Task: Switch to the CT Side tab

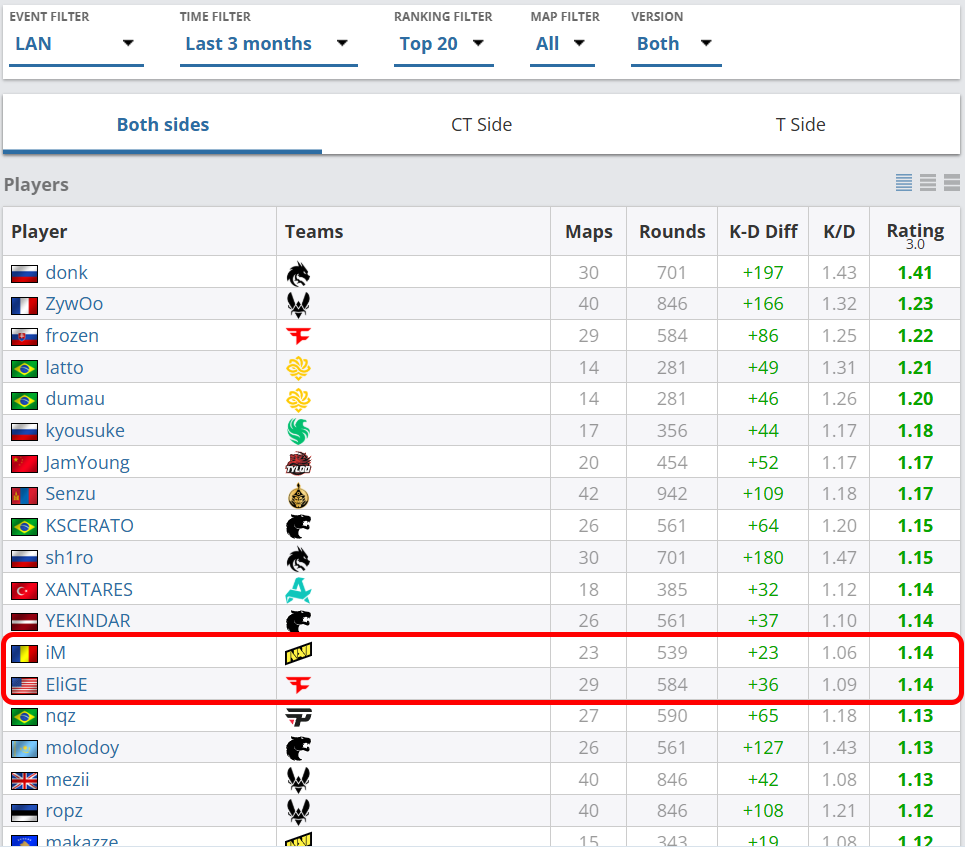Action: (x=481, y=124)
